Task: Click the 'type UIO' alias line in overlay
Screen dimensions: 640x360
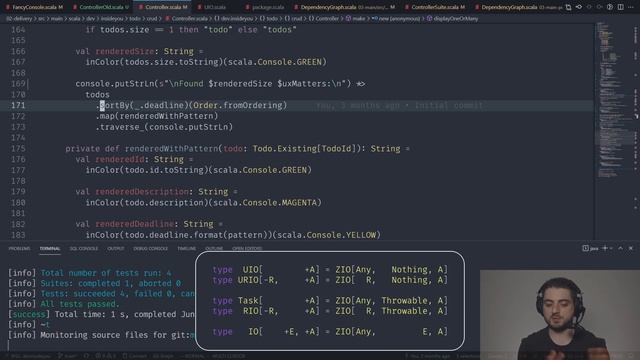Action: 330,269
